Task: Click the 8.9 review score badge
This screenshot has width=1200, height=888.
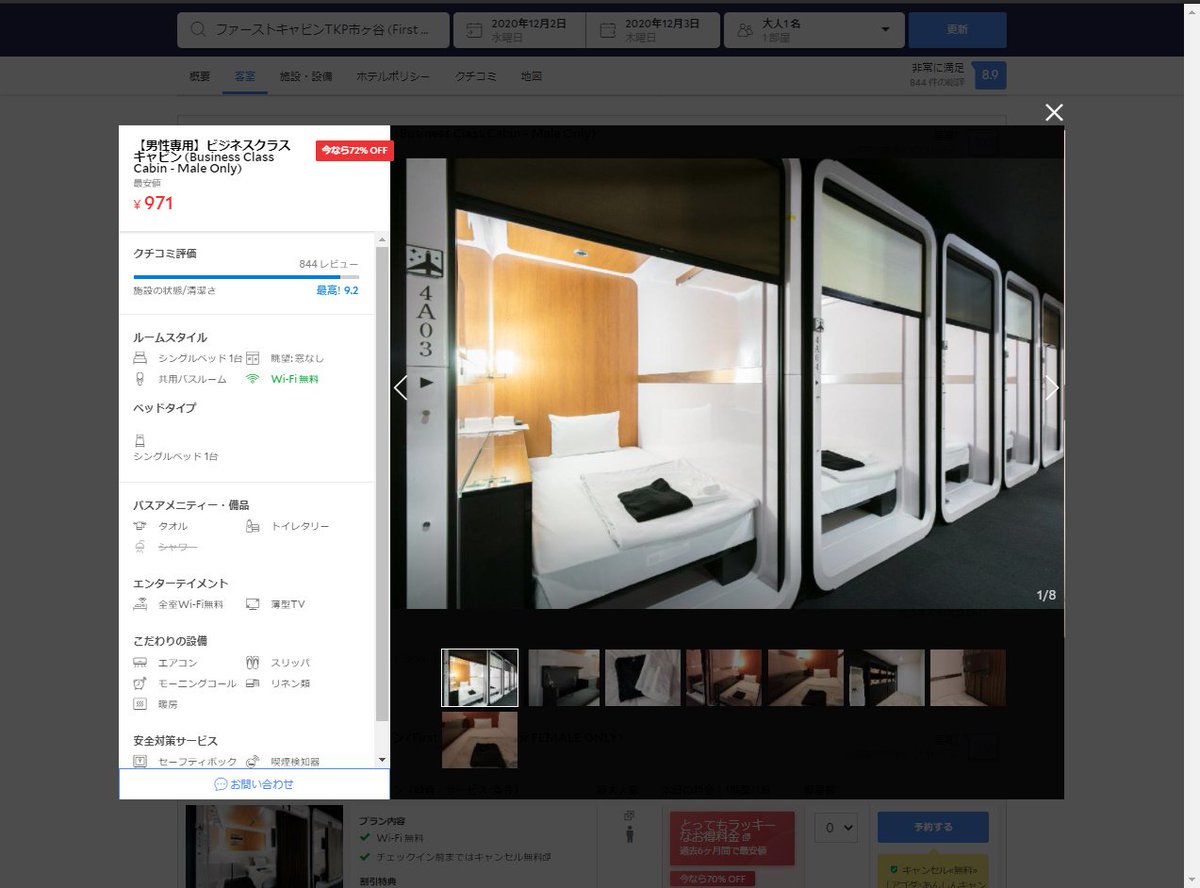Action: tap(990, 75)
